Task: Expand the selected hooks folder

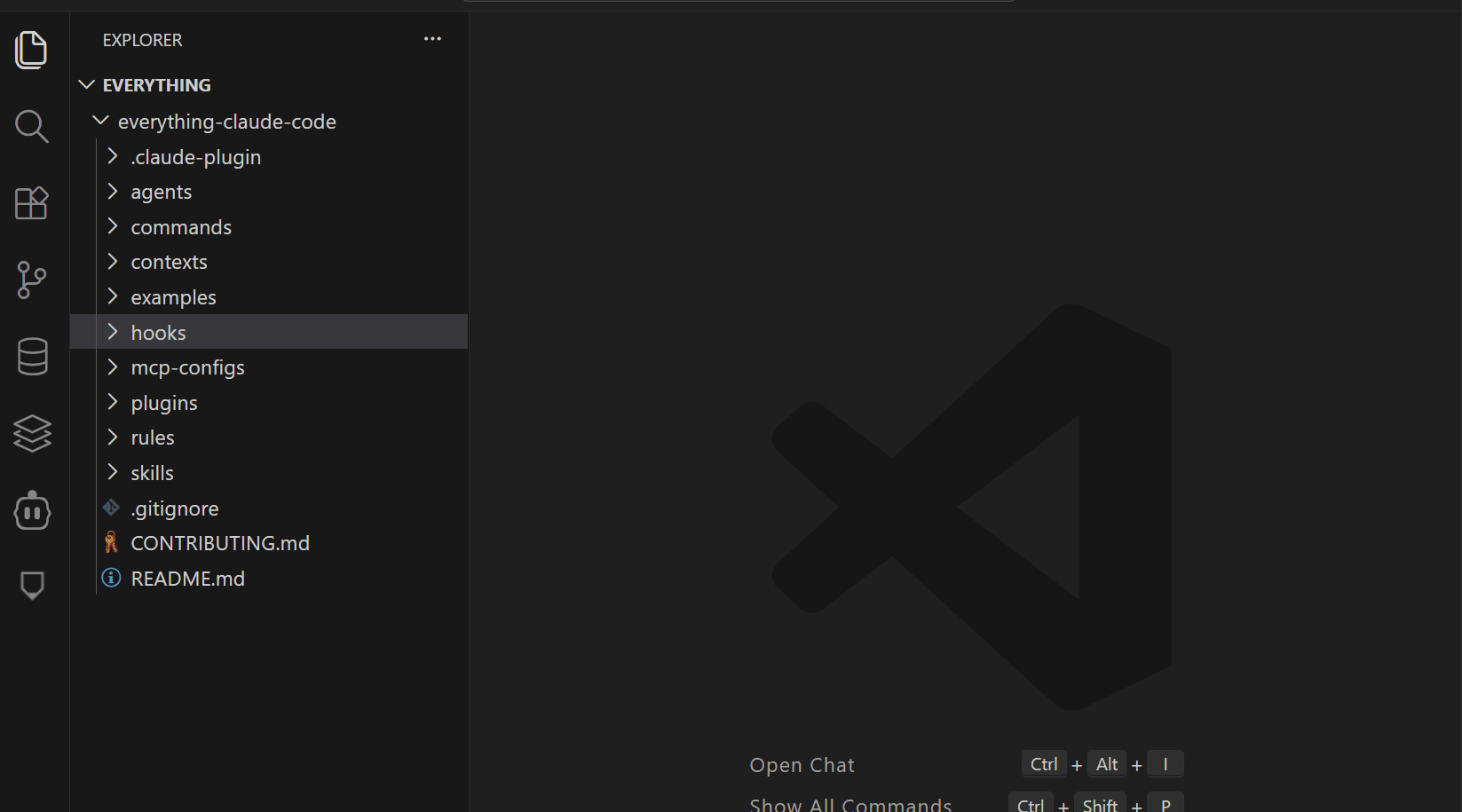Action: [269, 332]
